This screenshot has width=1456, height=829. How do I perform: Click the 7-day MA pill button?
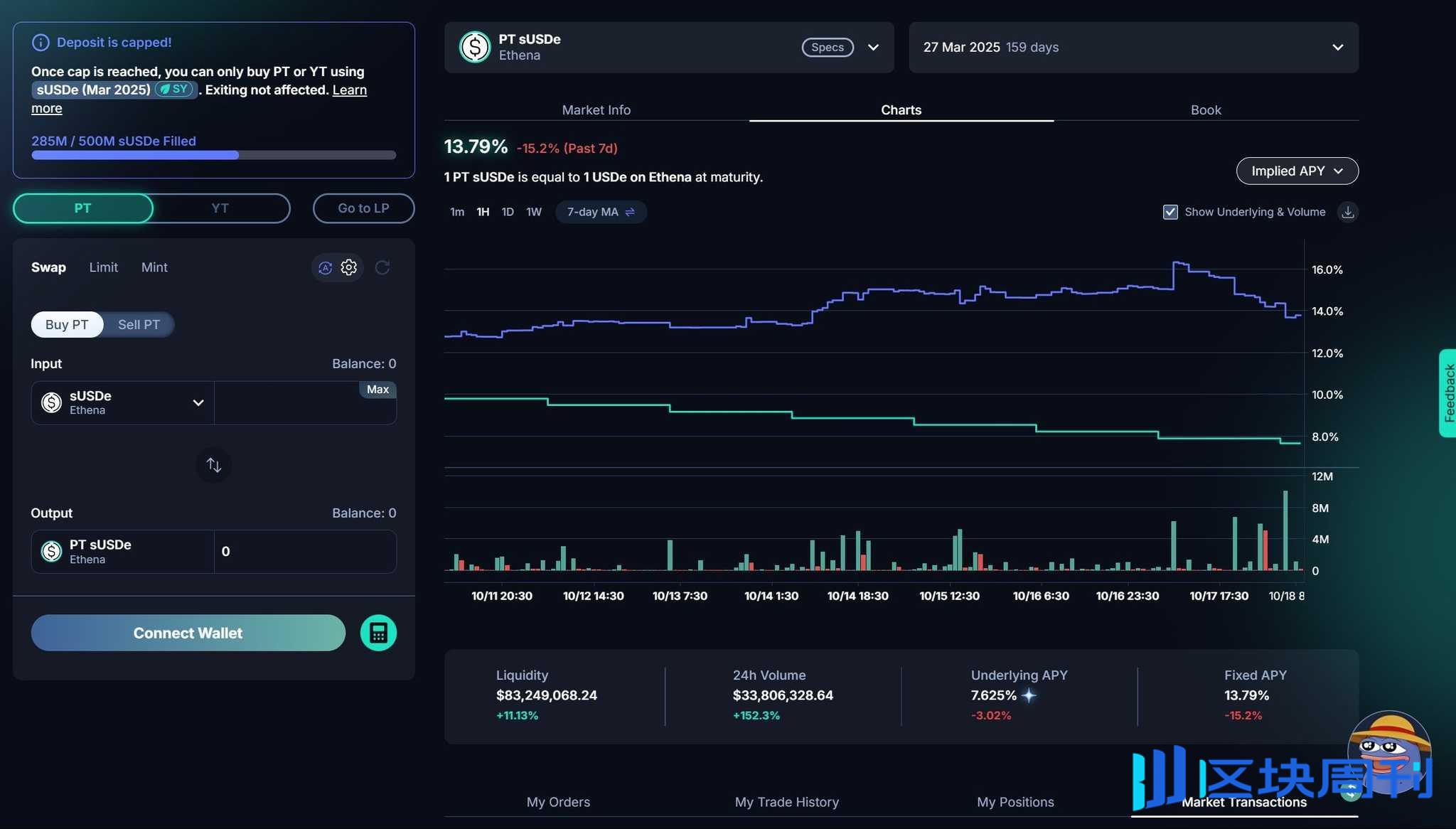[x=600, y=212]
